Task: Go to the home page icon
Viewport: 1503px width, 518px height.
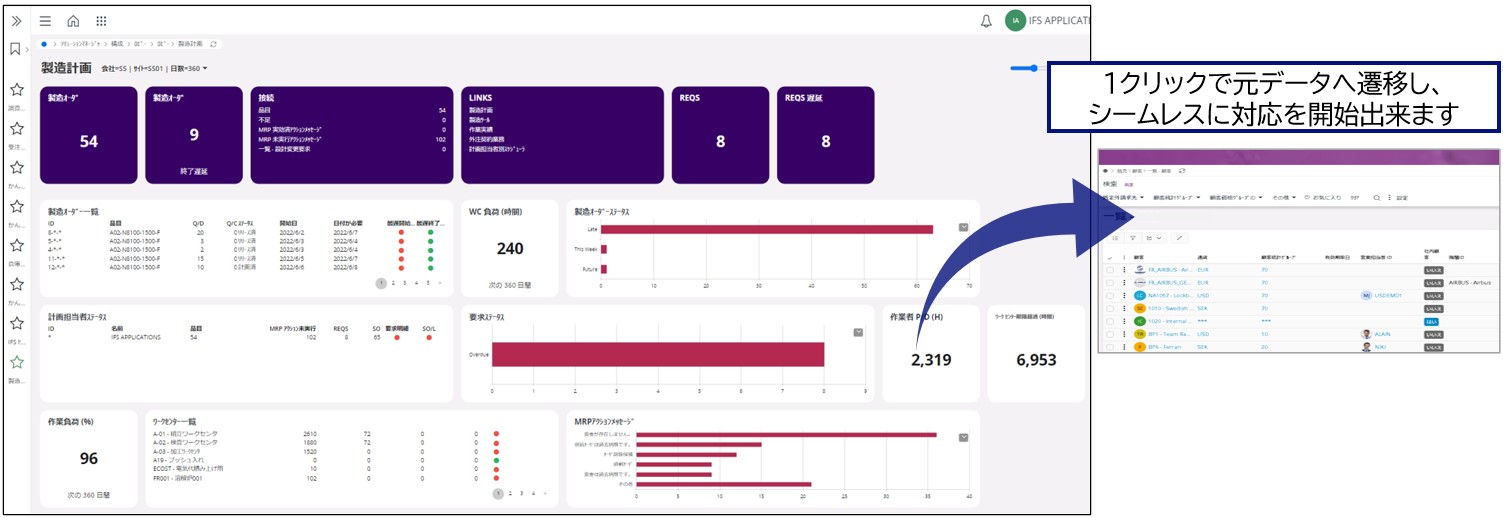Action: tap(73, 21)
